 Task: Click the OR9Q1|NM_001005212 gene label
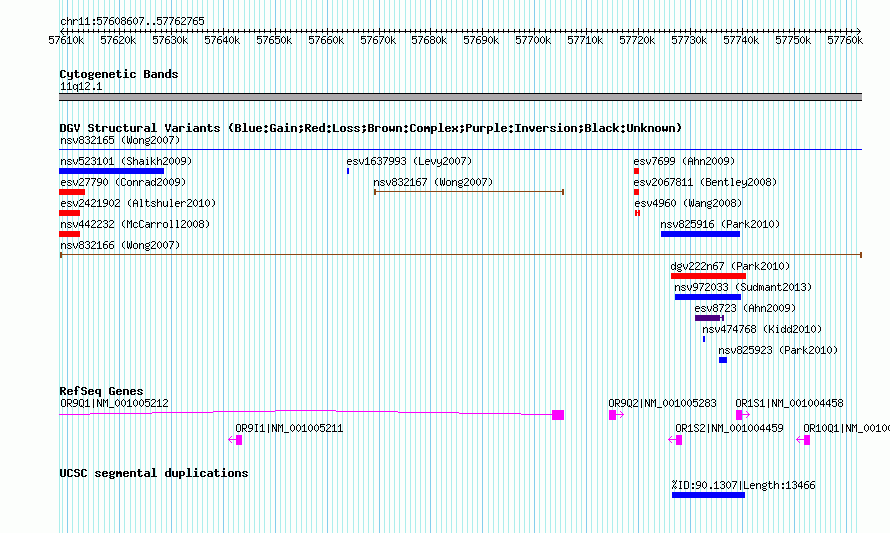point(115,404)
